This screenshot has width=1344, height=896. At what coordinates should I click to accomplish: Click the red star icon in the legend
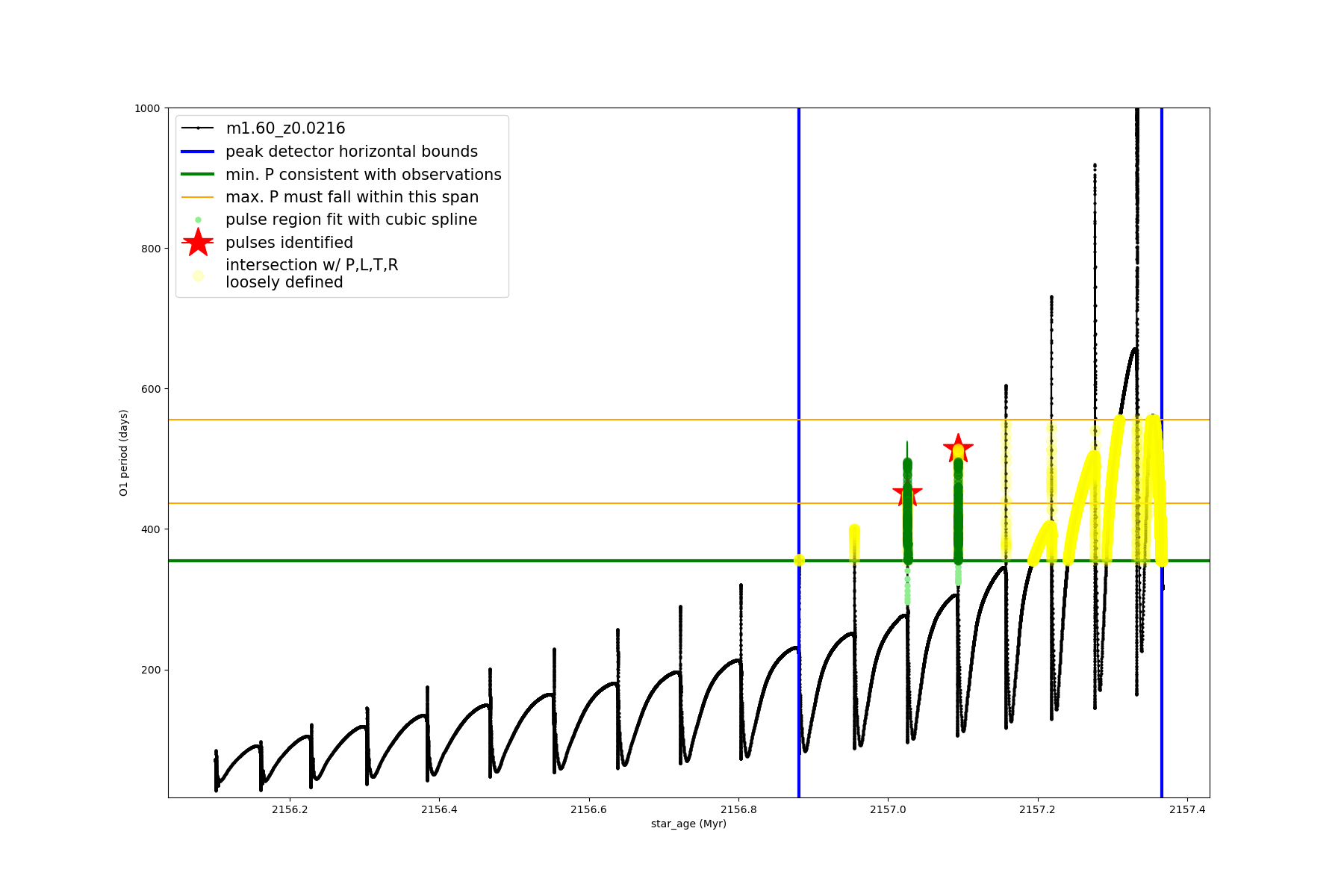coord(198,243)
